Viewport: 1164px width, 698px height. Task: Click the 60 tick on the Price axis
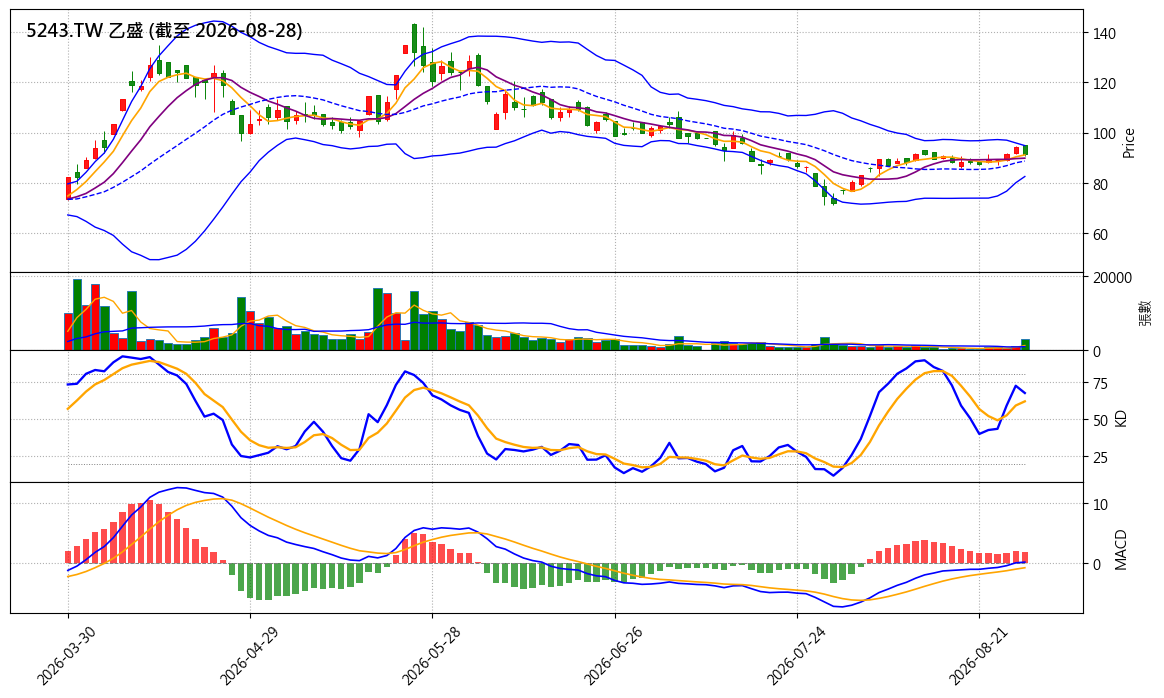[1100, 235]
